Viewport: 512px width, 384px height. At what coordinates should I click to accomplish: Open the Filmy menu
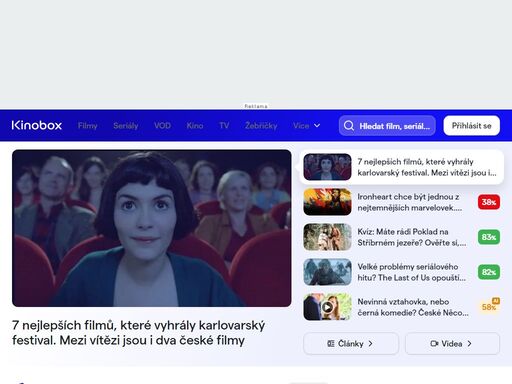coord(87,126)
